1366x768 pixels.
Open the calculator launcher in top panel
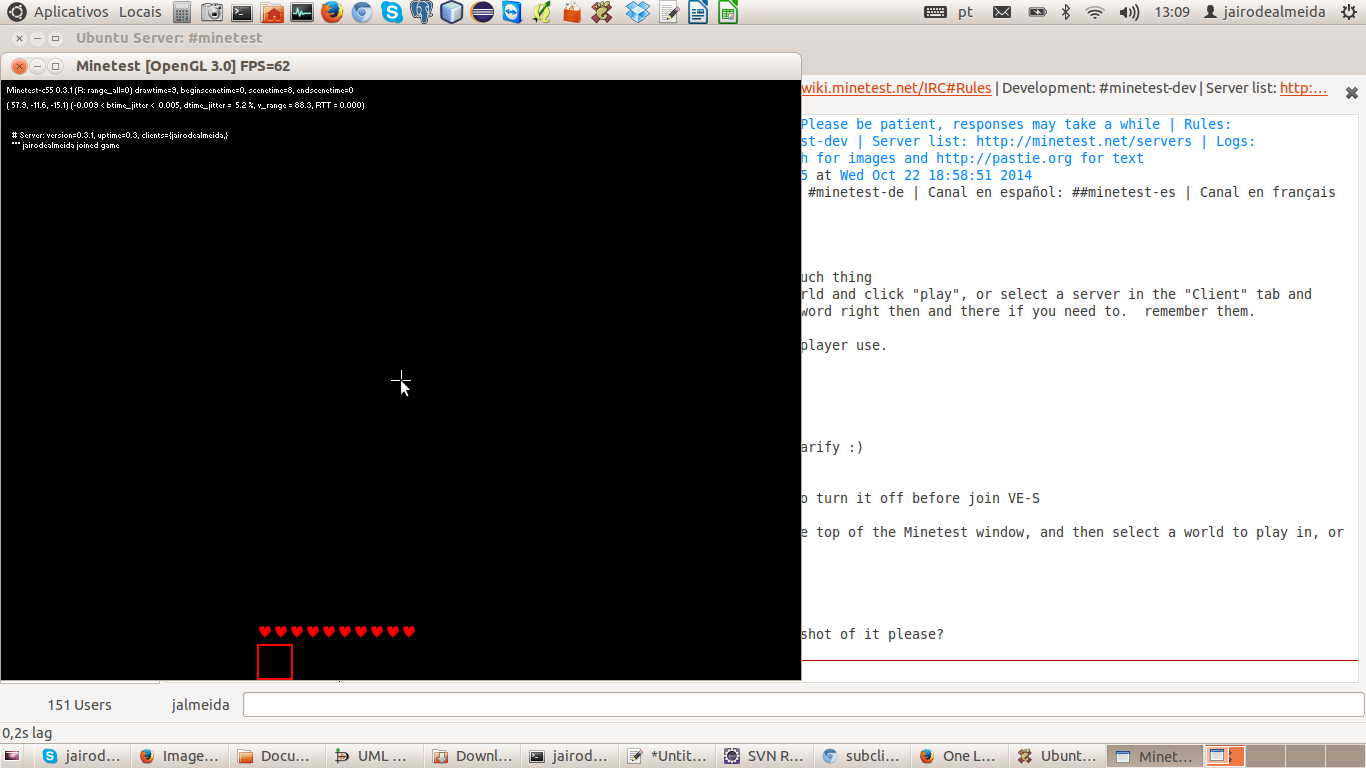click(181, 12)
